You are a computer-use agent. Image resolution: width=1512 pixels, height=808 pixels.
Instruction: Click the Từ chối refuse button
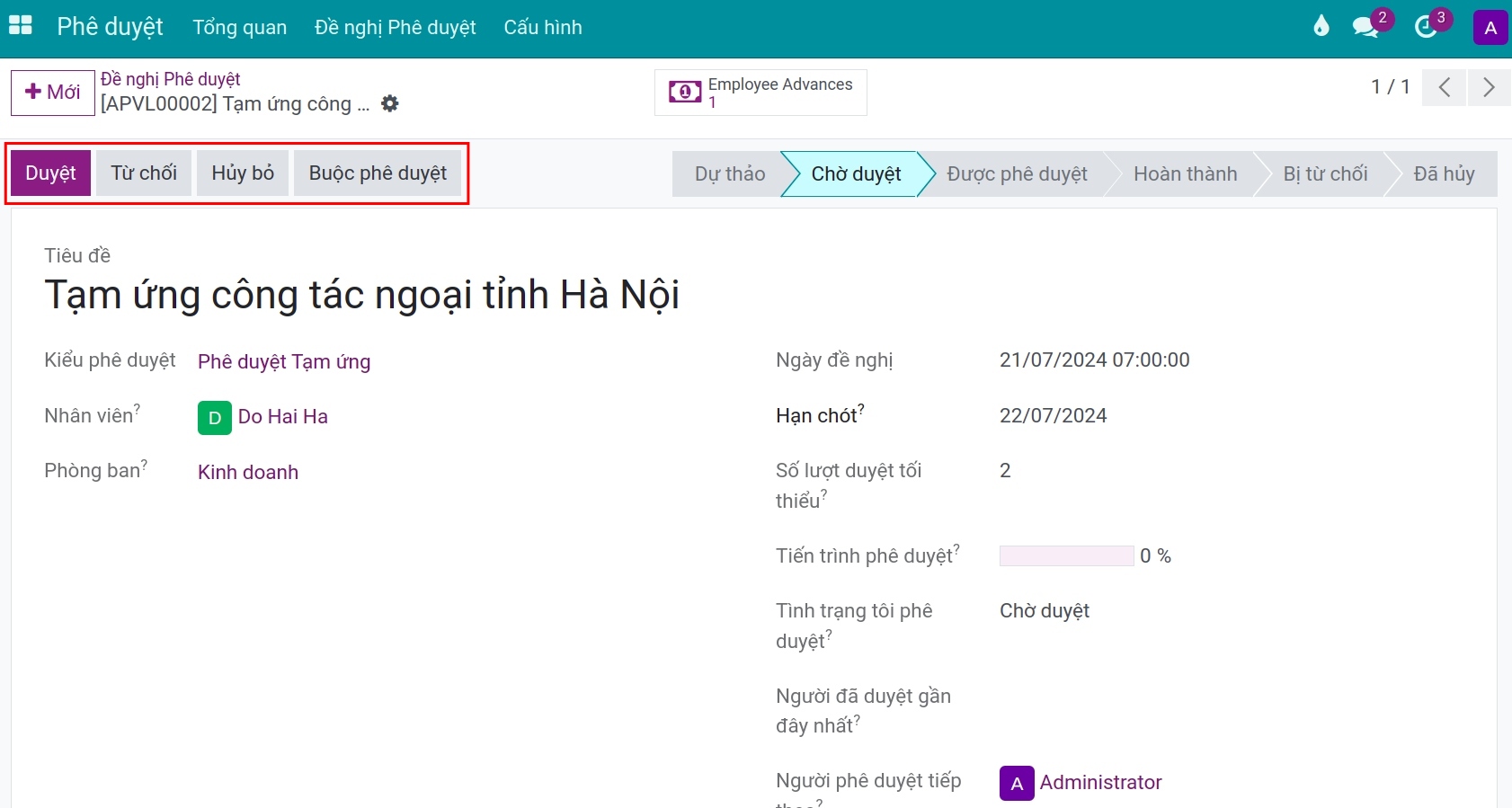click(144, 173)
